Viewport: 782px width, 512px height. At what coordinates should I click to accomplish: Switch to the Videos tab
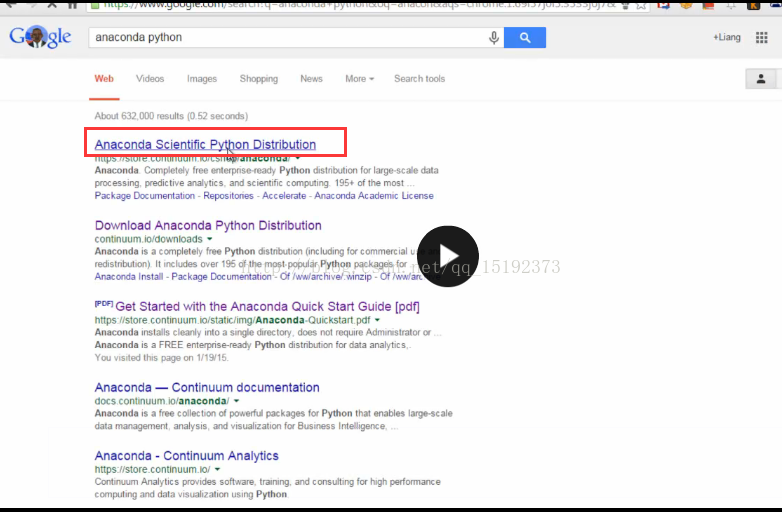point(150,79)
